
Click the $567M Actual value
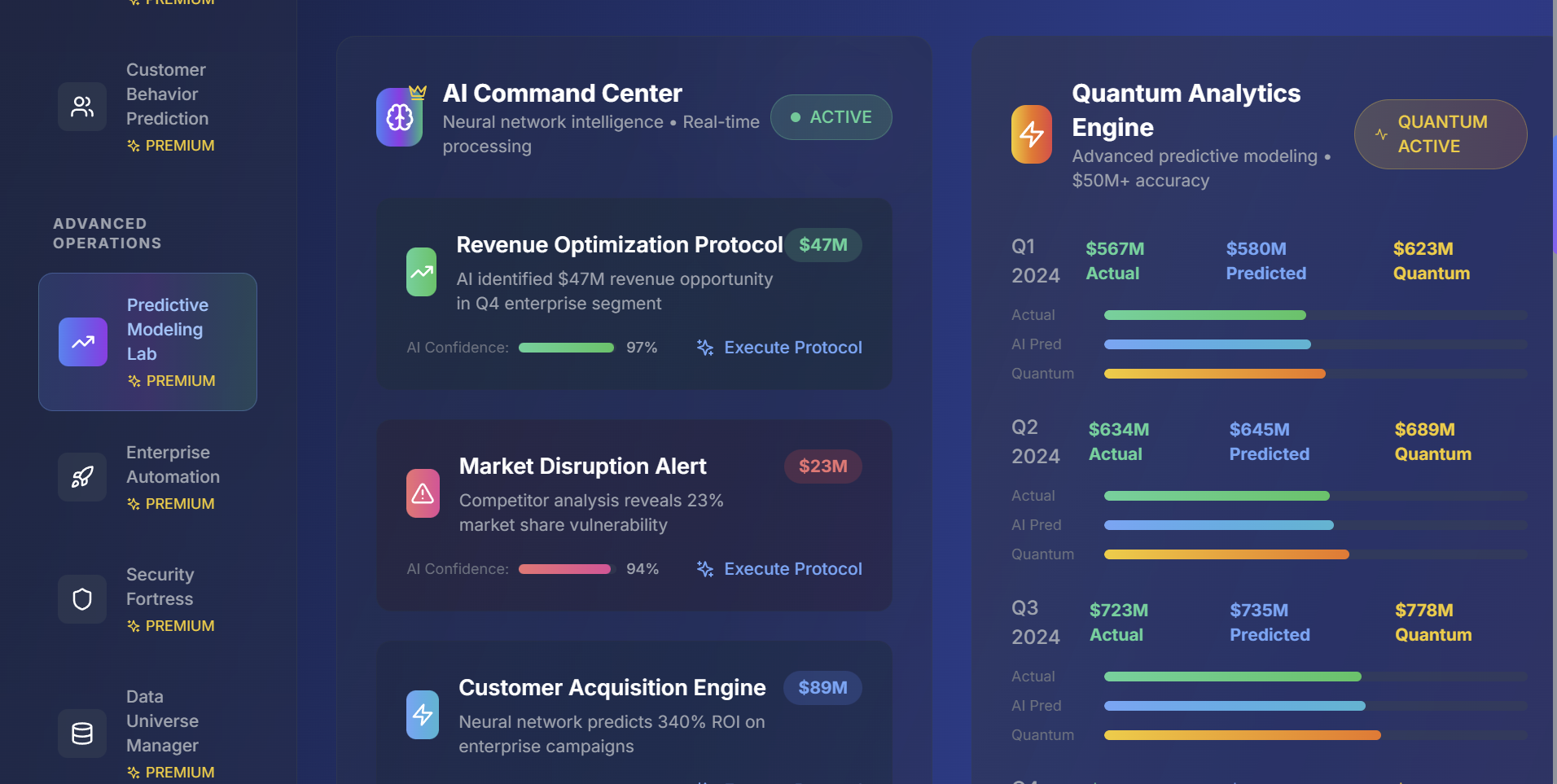click(x=1115, y=261)
